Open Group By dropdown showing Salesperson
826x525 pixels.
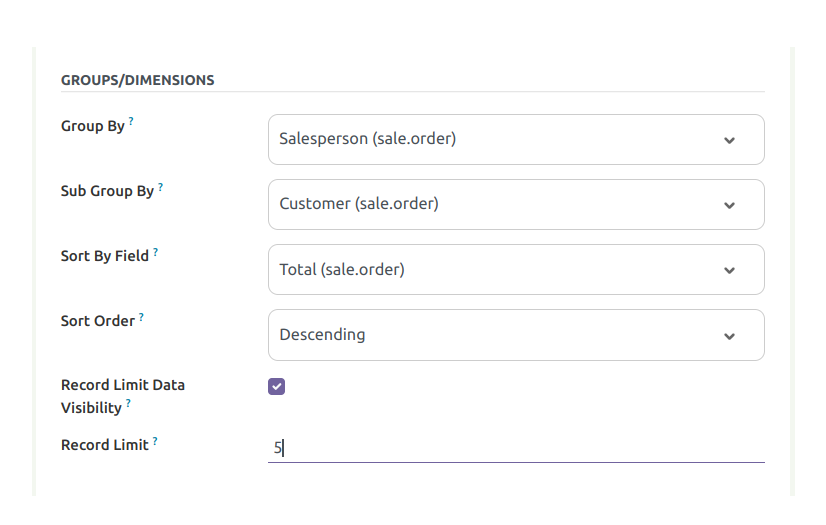tap(500, 139)
